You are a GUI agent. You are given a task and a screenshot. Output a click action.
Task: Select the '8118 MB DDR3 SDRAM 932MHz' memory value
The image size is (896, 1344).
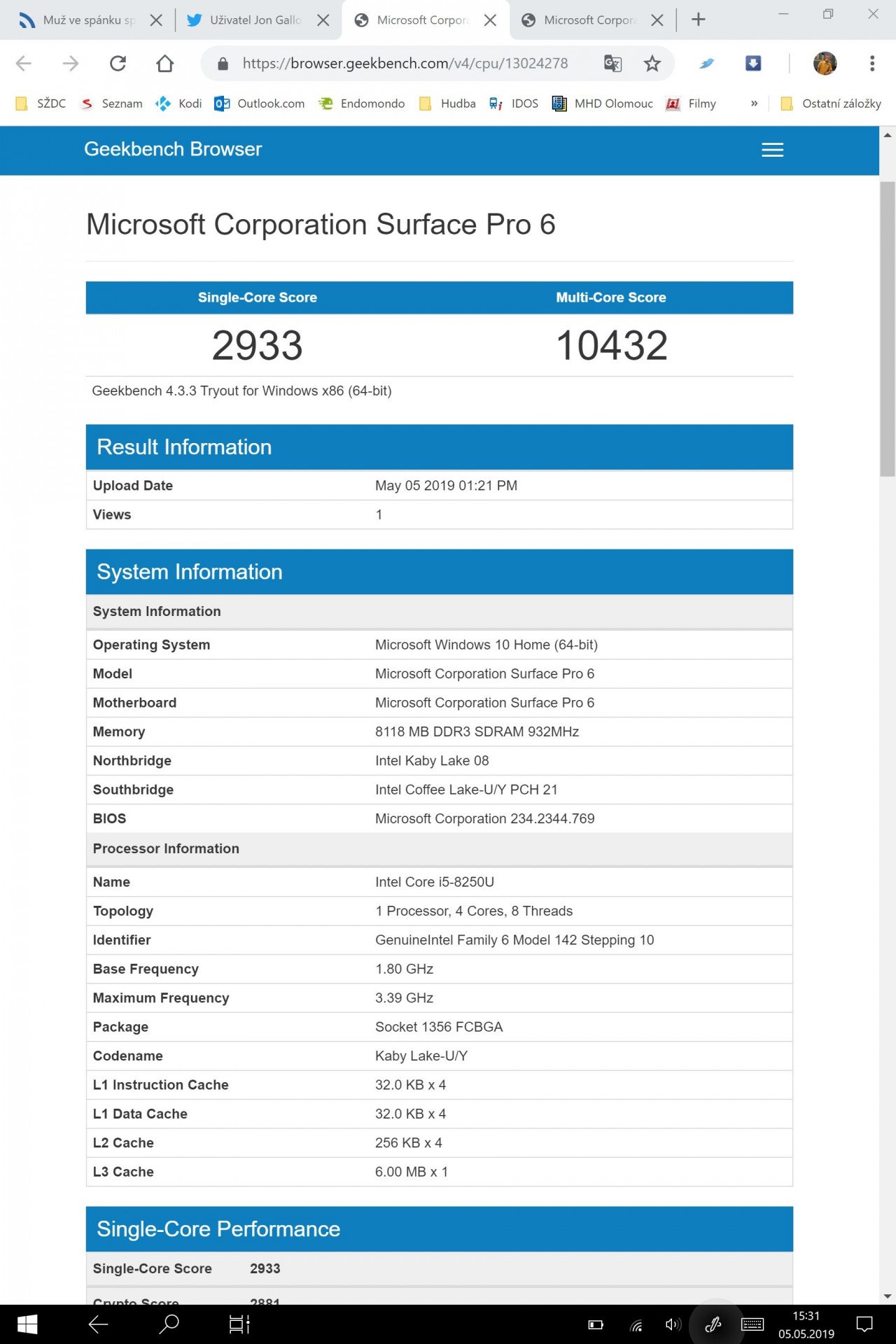pos(477,731)
